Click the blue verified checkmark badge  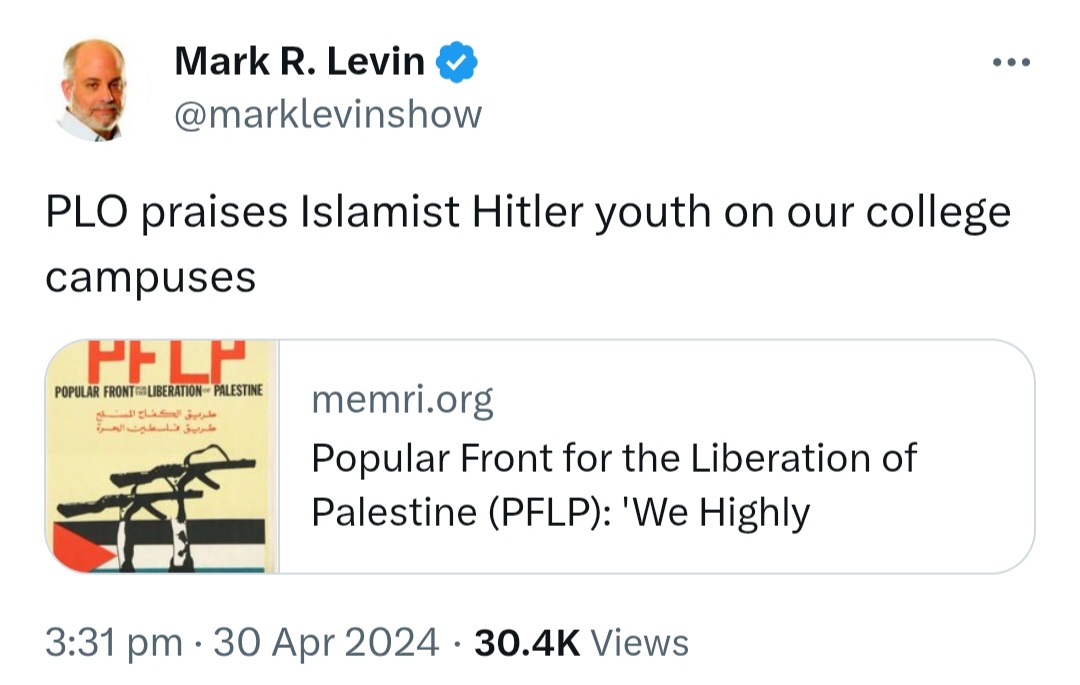click(x=457, y=62)
